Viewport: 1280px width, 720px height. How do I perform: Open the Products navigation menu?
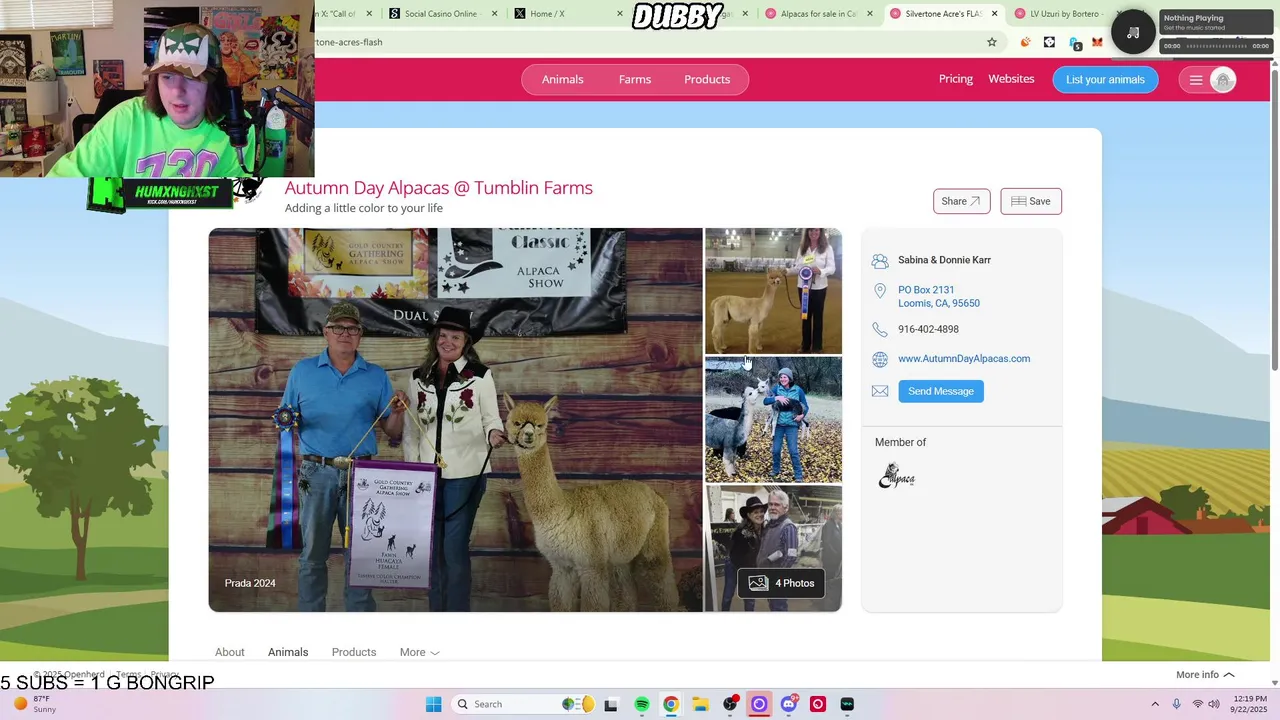point(707,79)
